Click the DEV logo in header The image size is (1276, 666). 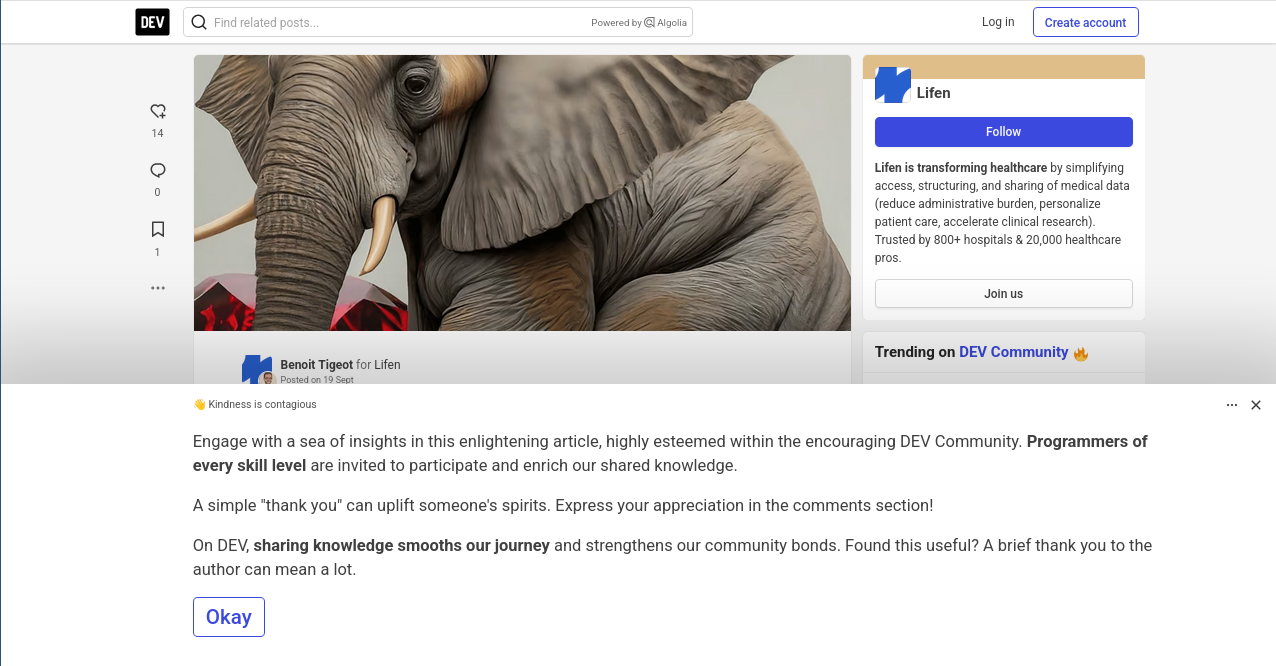point(152,22)
